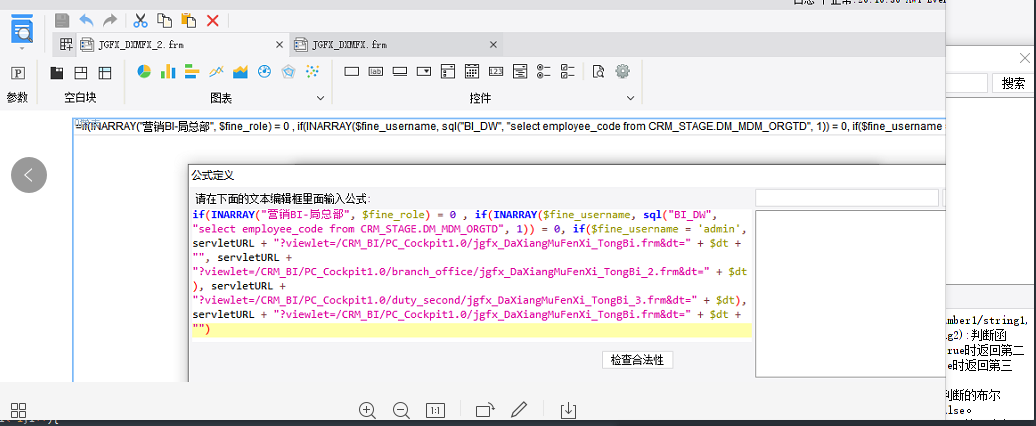Click the red Delete X icon

[213, 20]
